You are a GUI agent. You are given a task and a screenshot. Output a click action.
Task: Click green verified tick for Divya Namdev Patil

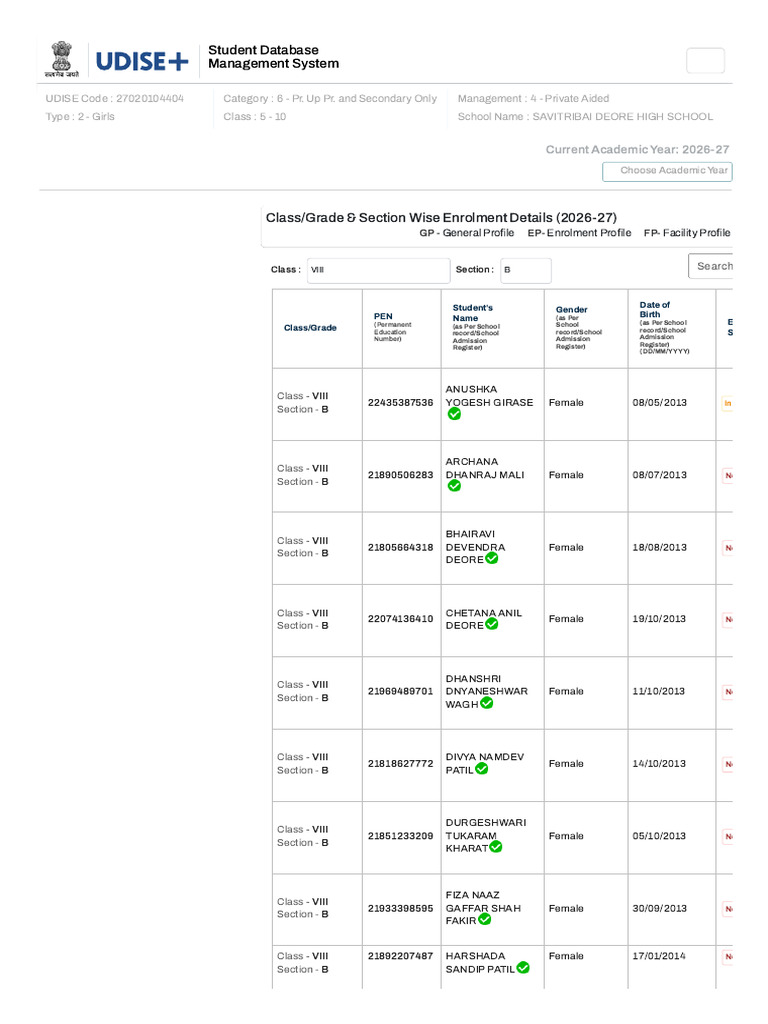pyautogui.click(x=481, y=769)
